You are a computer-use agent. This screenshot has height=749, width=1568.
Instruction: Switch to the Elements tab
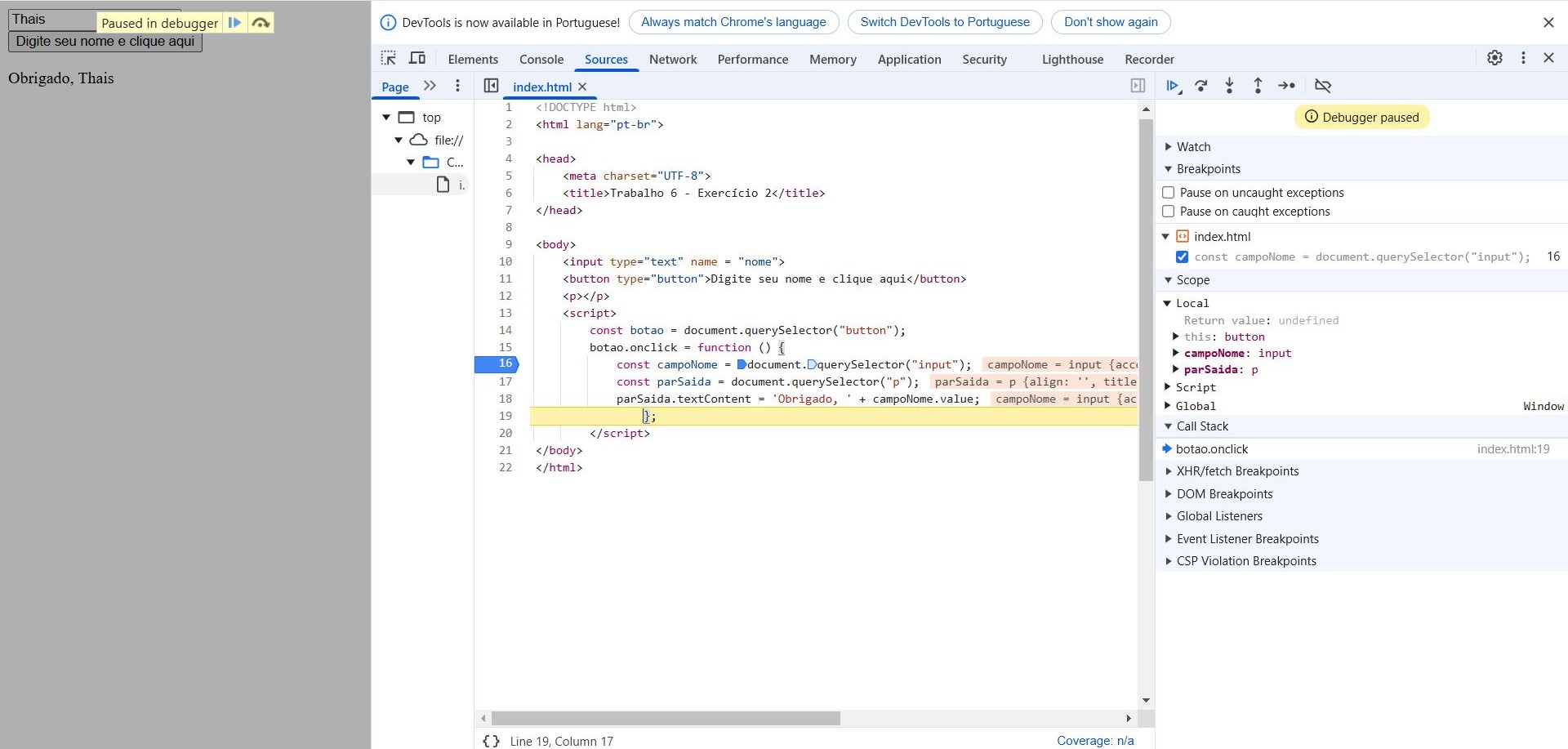pos(473,59)
